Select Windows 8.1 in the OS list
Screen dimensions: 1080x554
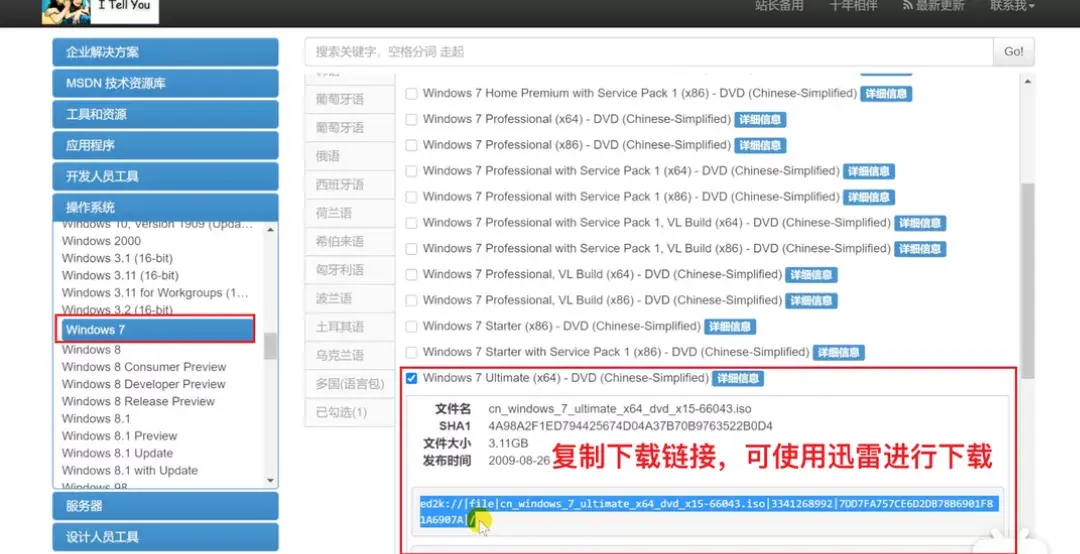pos(96,419)
